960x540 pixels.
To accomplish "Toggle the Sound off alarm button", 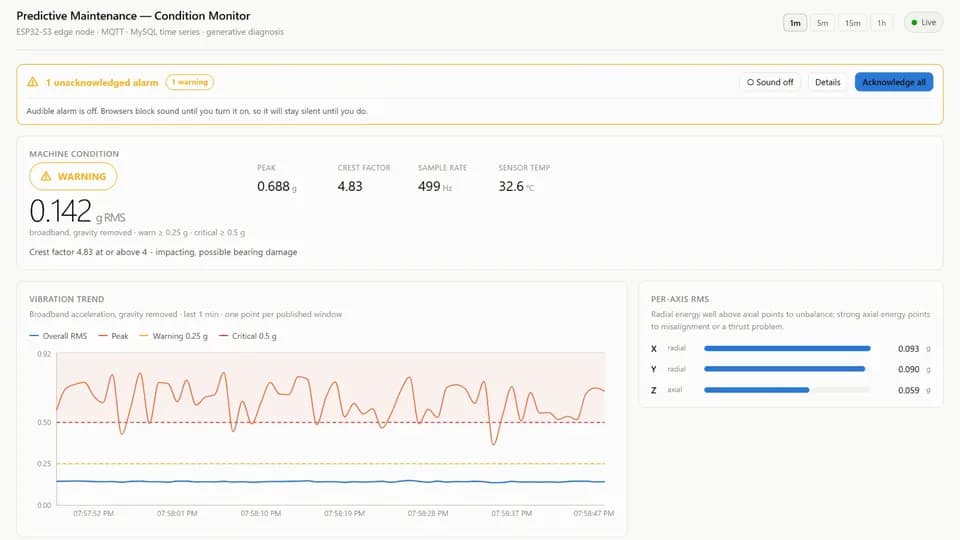I will point(770,82).
